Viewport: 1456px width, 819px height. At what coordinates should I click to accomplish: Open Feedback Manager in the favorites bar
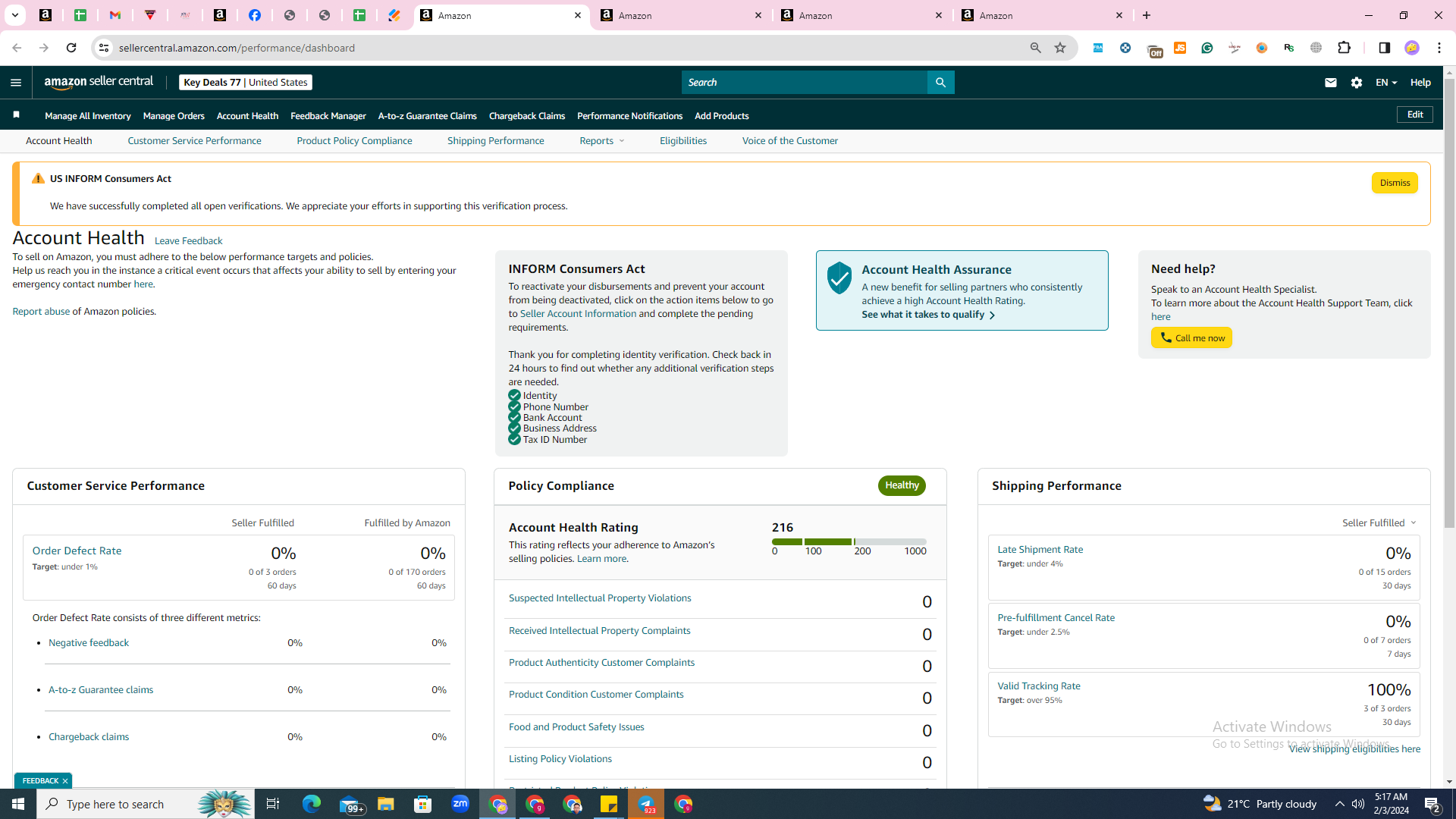(x=328, y=116)
